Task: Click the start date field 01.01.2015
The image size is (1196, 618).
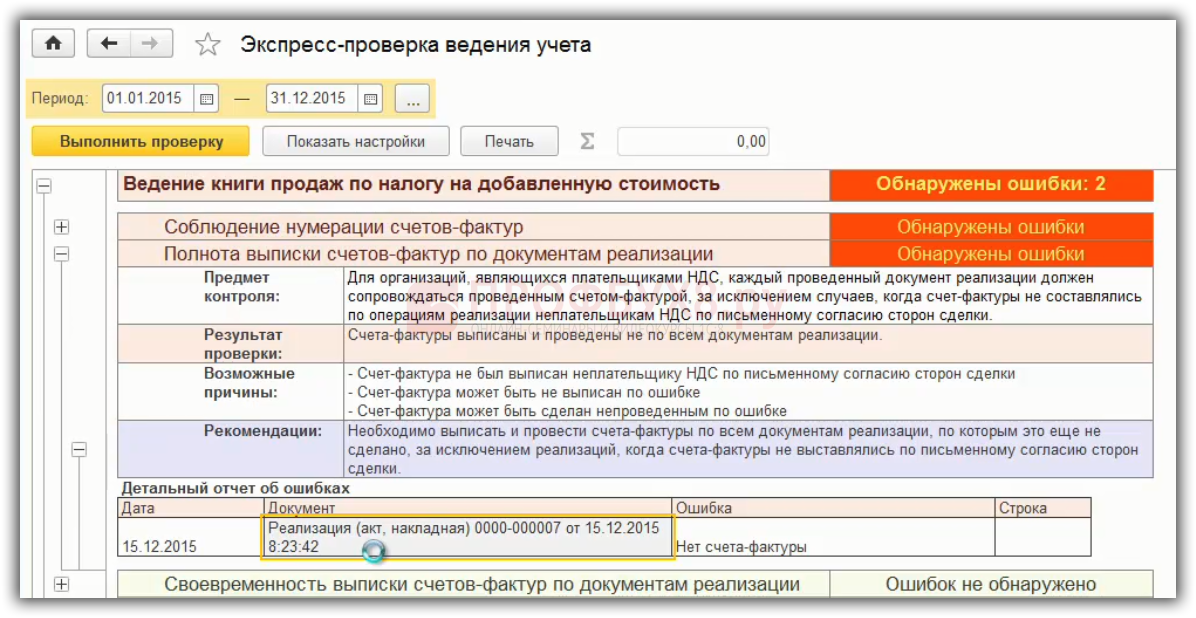Action: (x=146, y=99)
